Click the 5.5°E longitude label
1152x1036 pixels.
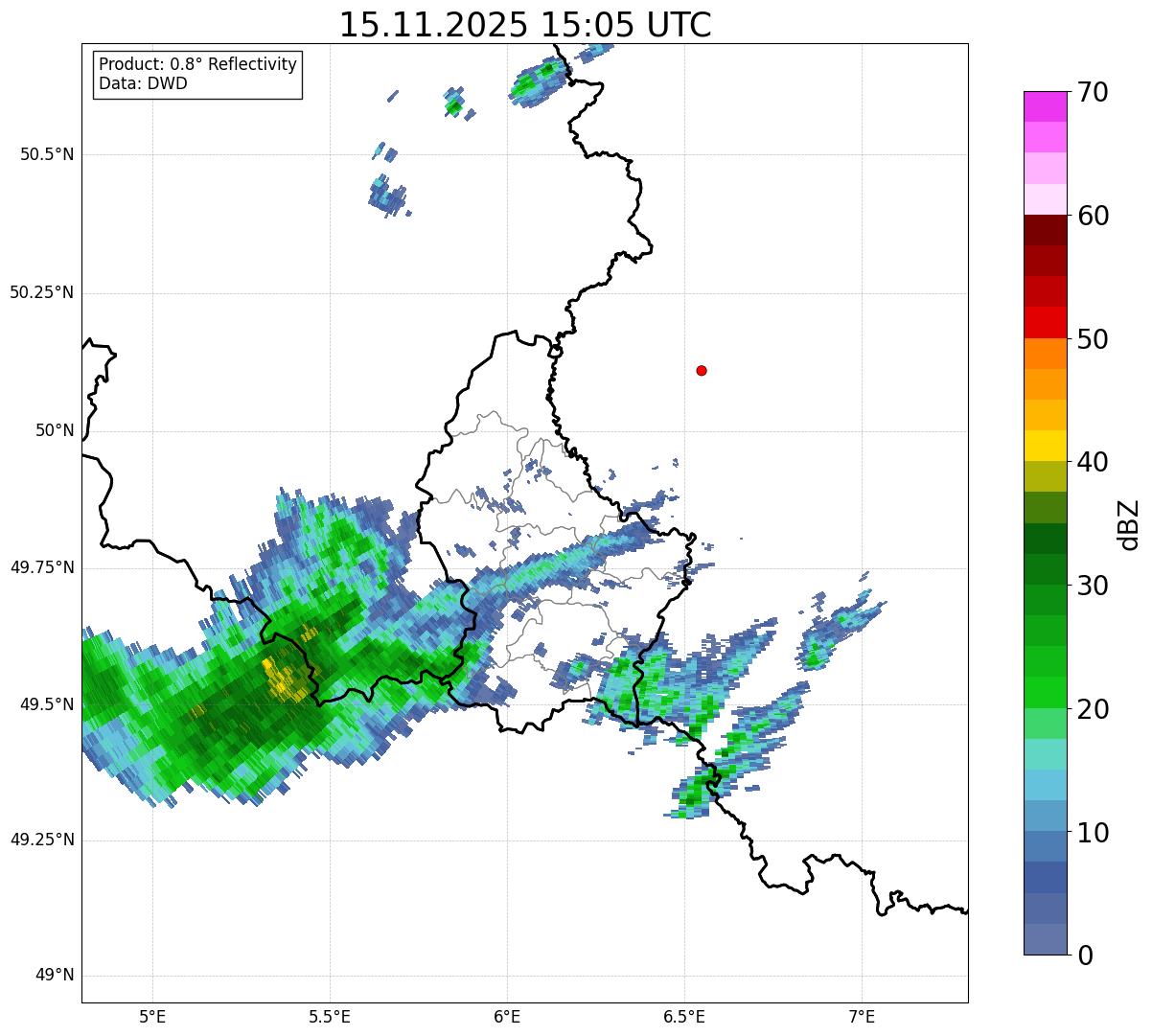tap(331, 1016)
